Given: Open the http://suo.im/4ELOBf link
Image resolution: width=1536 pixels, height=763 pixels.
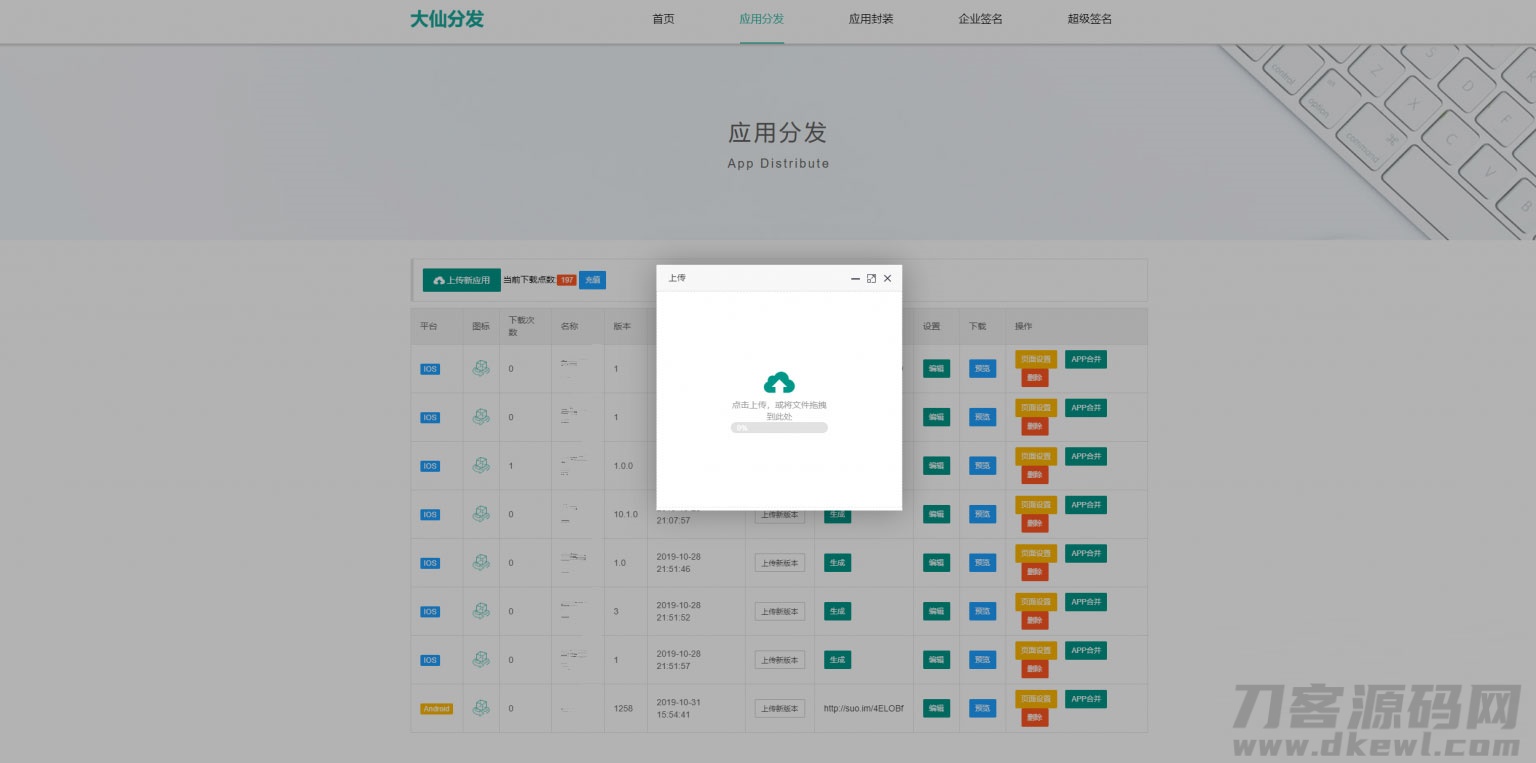Looking at the screenshot, I should [x=863, y=708].
